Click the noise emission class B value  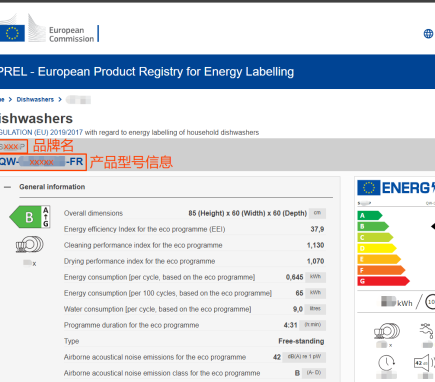tap(297, 373)
